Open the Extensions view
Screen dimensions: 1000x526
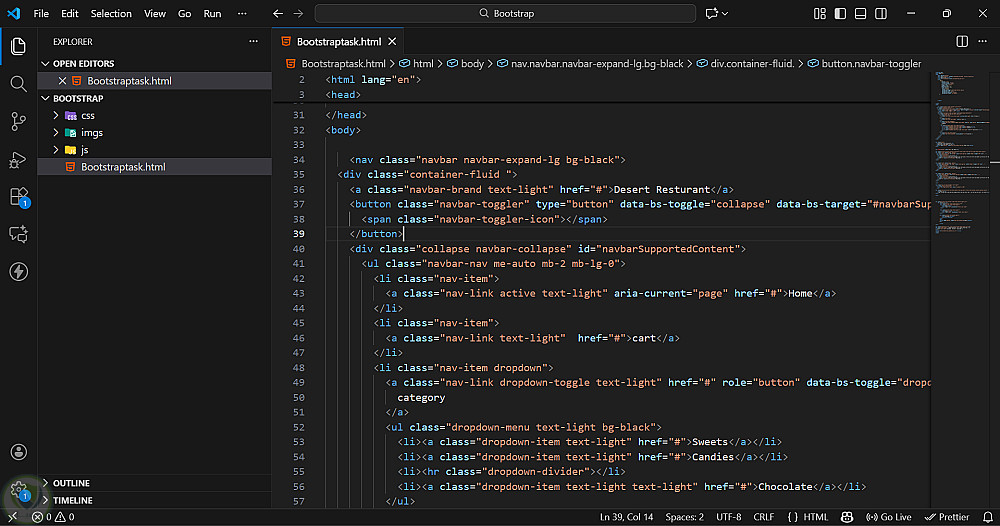click(x=18, y=196)
